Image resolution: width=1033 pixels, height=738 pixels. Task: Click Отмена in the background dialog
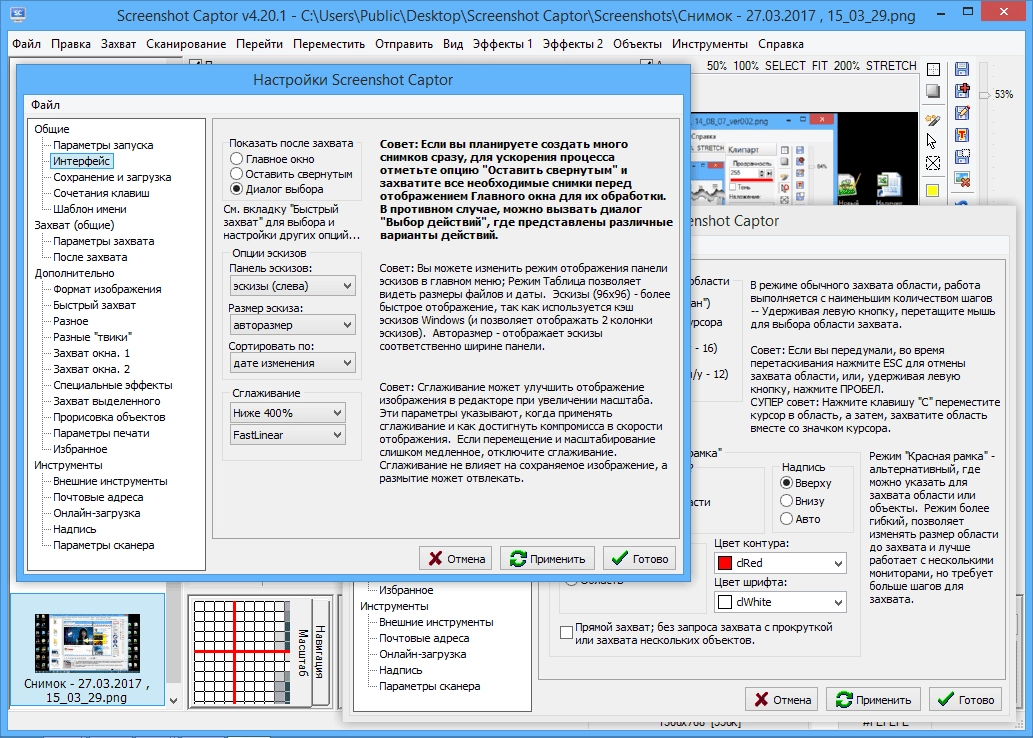tap(782, 700)
